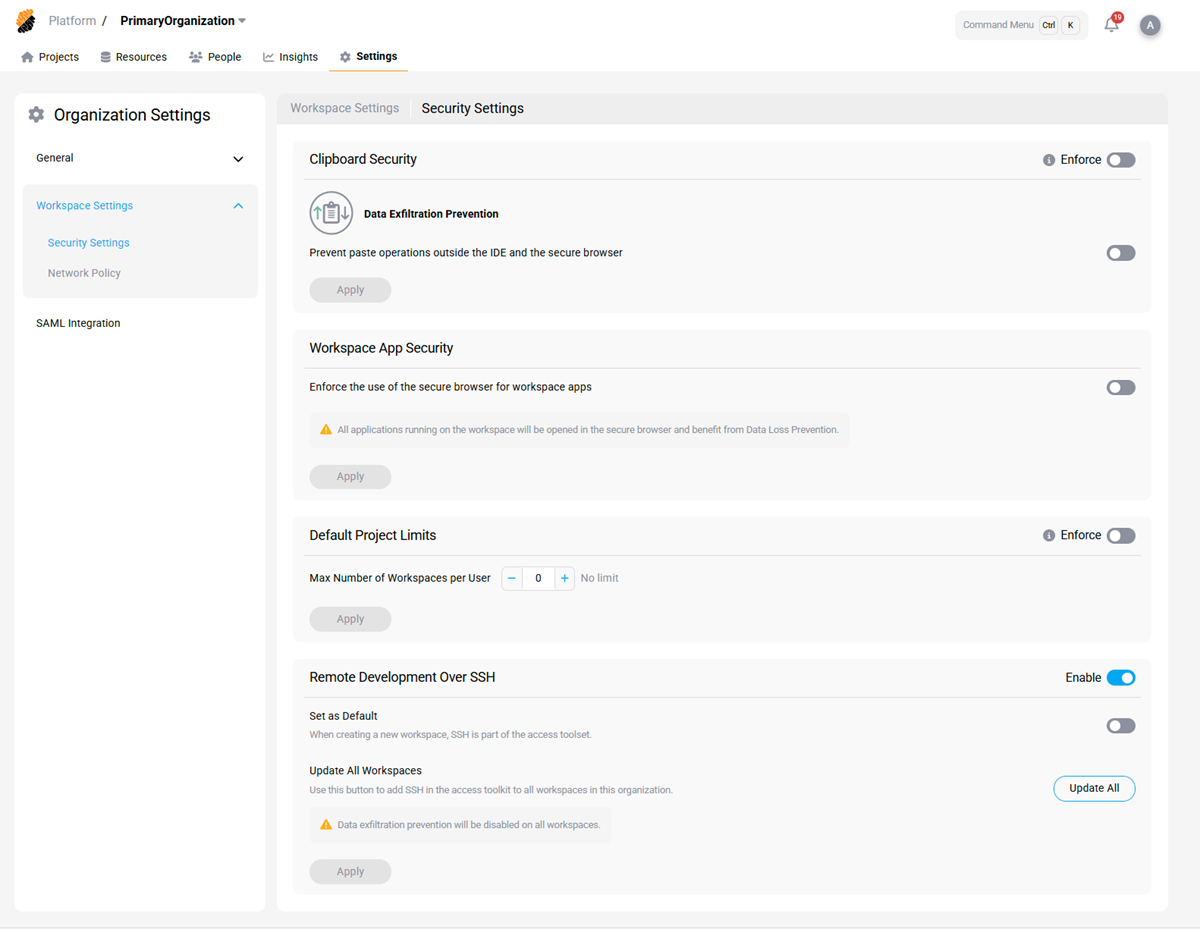Enable the Clipboard Security Enforce toggle
Viewport: 1200px width, 929px height.
[1120, 159]
